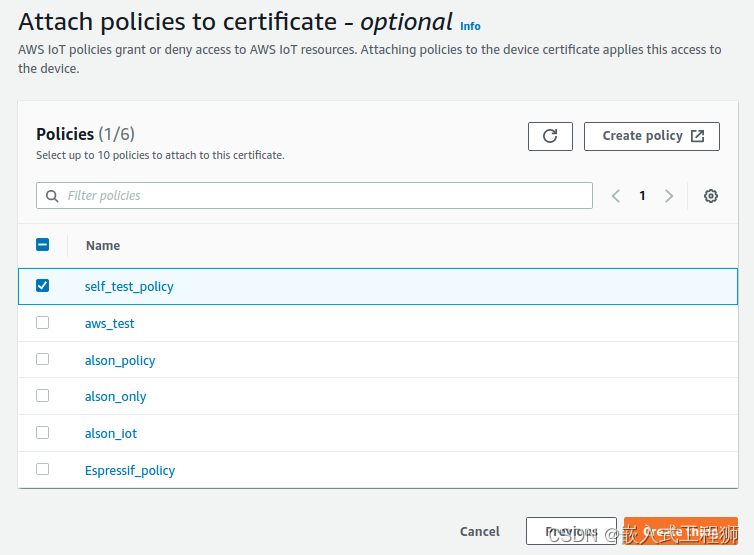This screenshot has height=555, width=754.
Task: Check the aws_test policy checkbox
Action: click(x=42, y=323)
